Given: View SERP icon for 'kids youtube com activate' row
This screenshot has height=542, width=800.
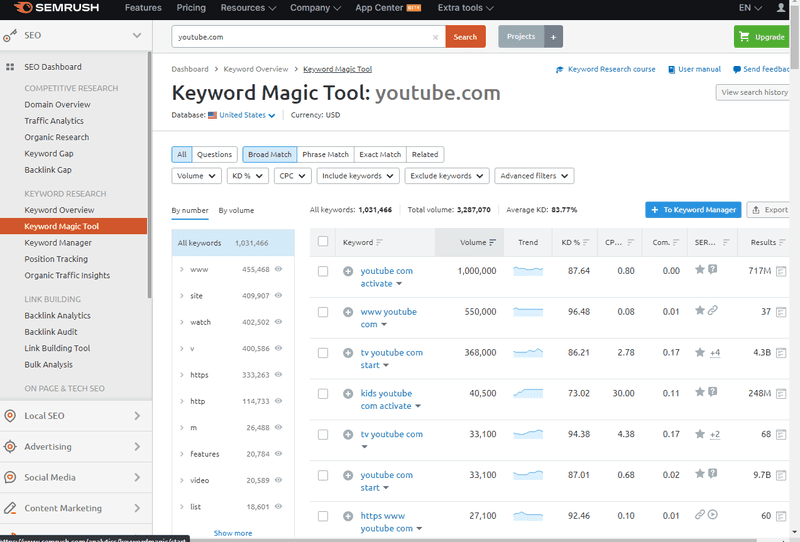Looking at the screenshot, I should point(781,393).
